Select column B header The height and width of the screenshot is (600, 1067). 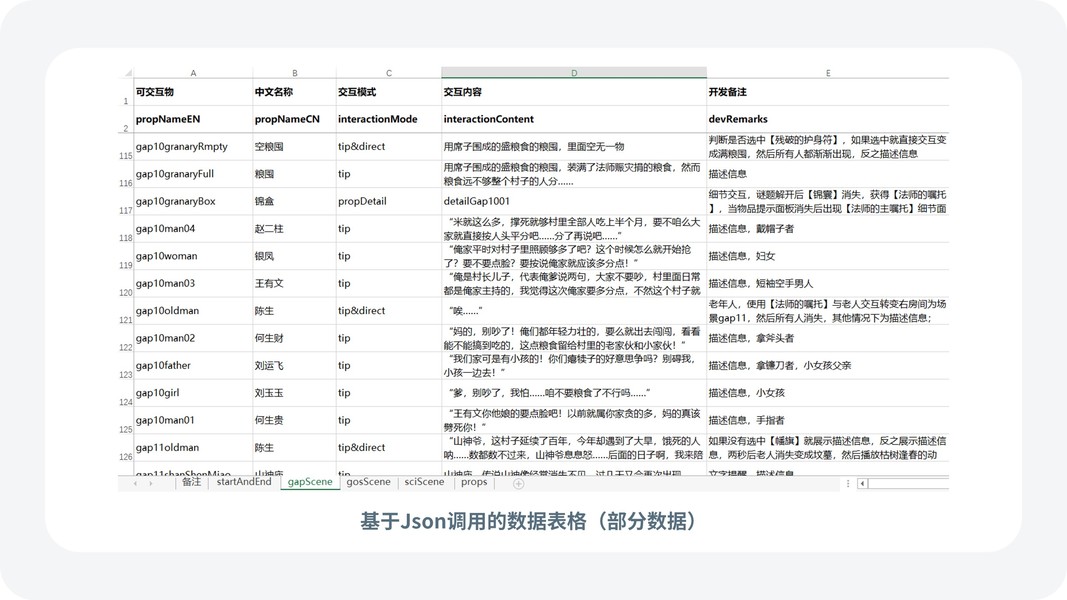point(295,73)
